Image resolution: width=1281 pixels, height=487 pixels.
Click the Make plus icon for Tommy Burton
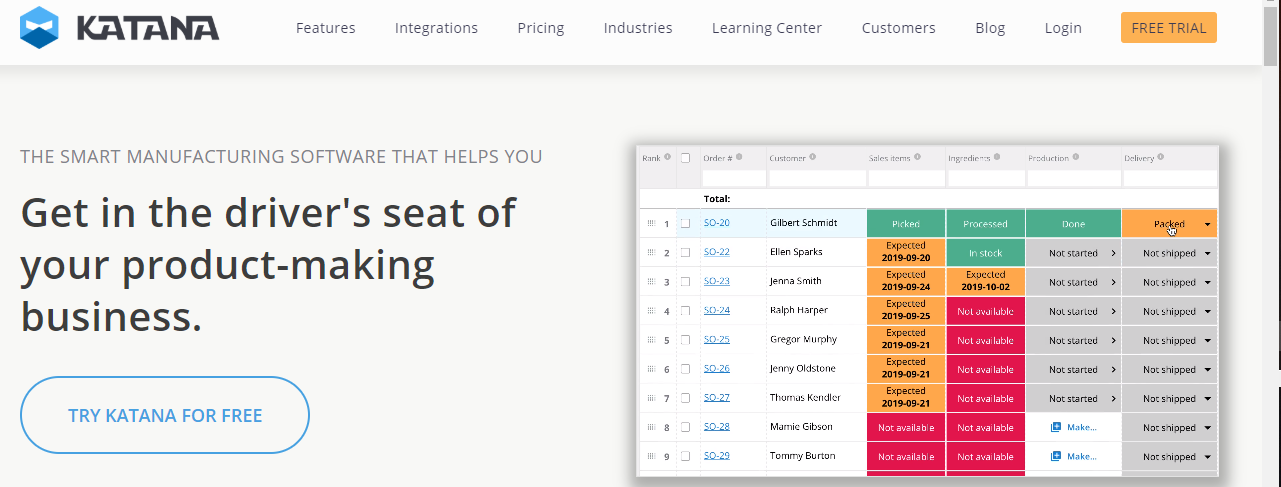(x=1056, y=456)
